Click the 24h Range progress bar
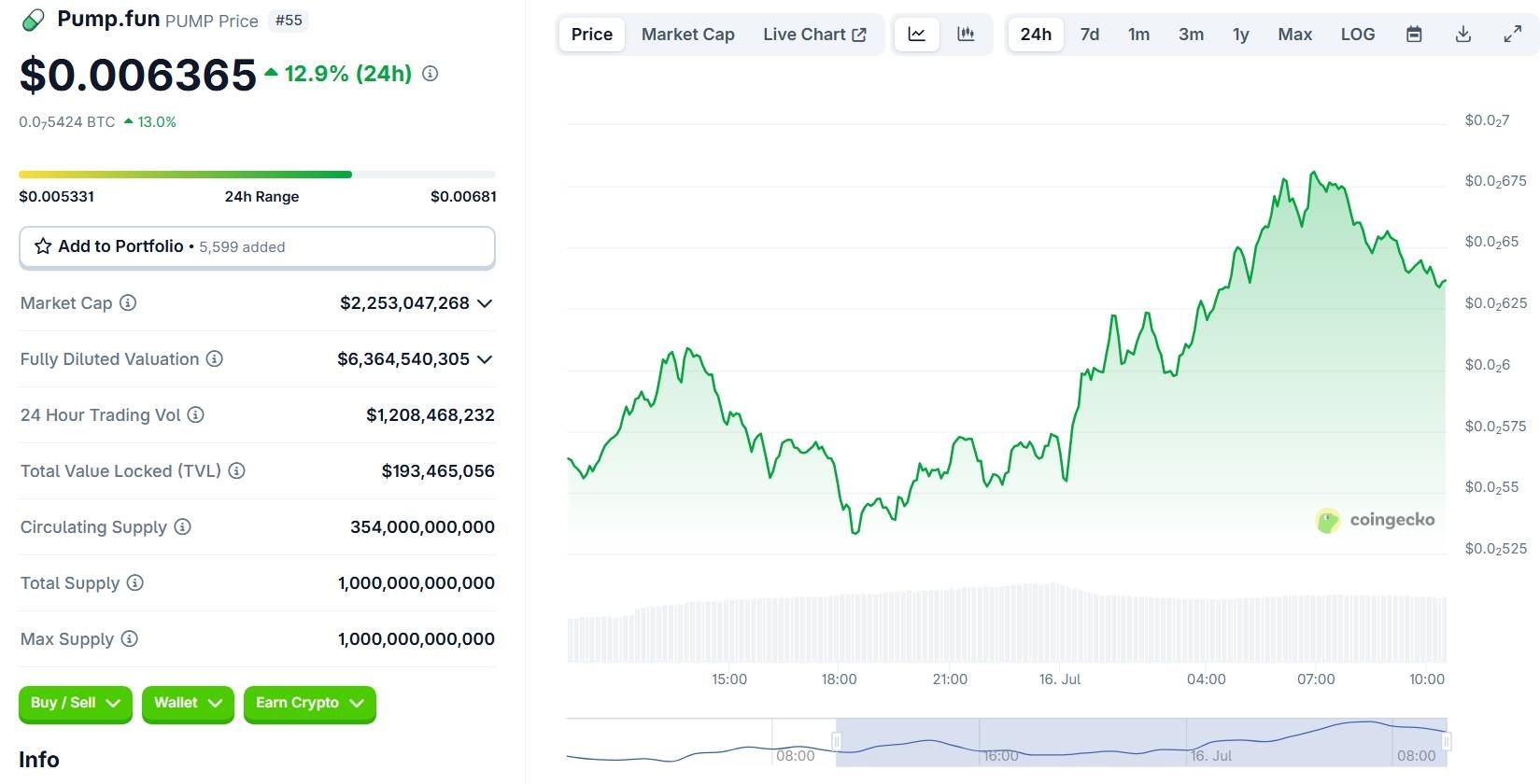 point(257,175)
